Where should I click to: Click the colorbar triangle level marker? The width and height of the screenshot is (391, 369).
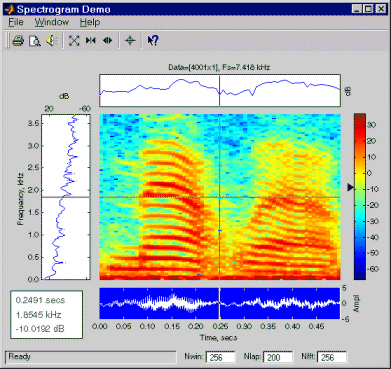[350, 187]
